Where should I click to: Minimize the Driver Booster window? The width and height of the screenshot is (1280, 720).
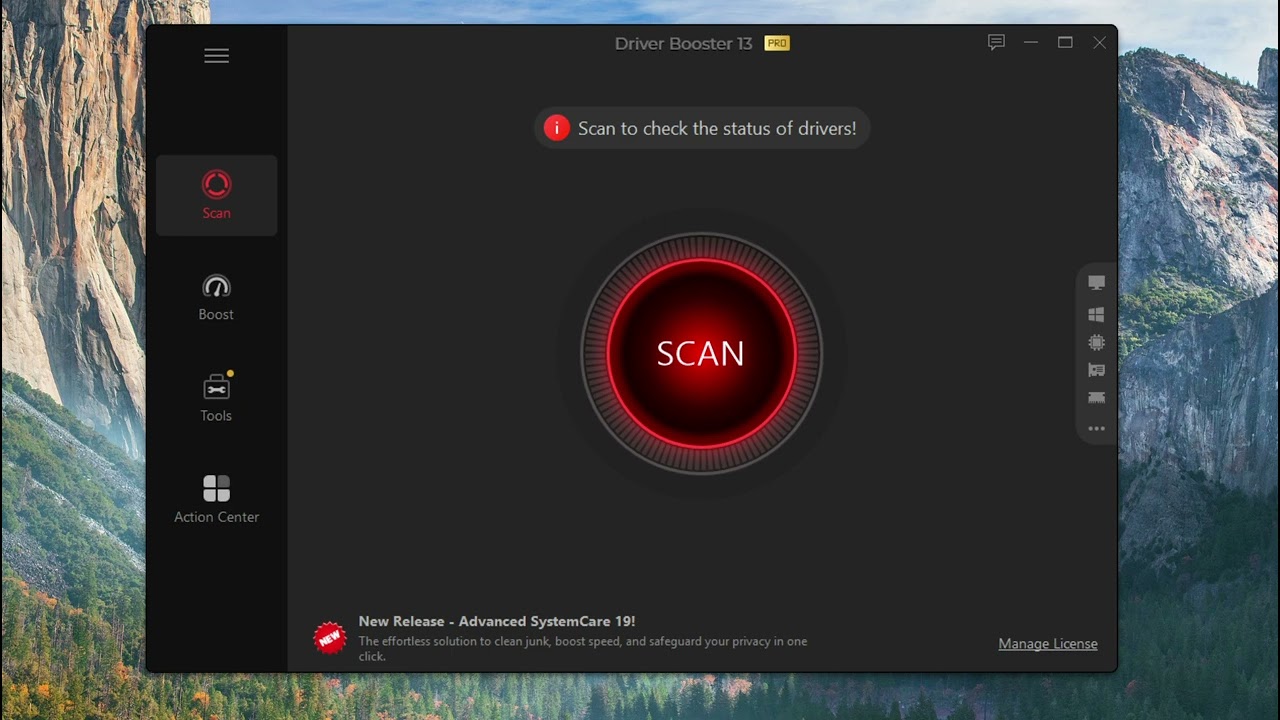coord(1031,42)
